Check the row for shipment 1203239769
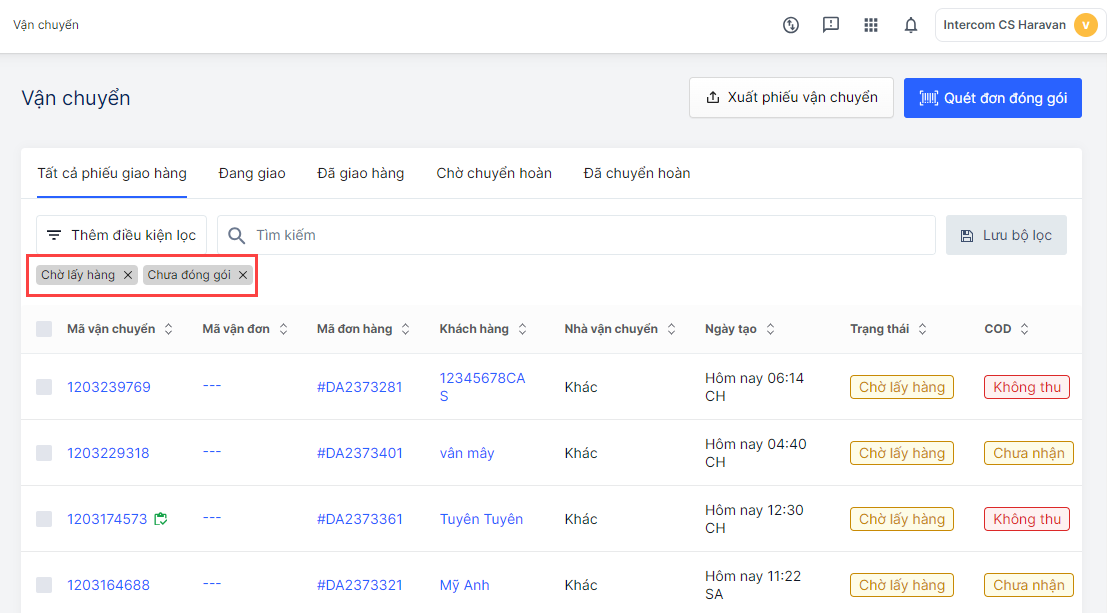This screenshot has height=613, width=1107. [44, 387]
